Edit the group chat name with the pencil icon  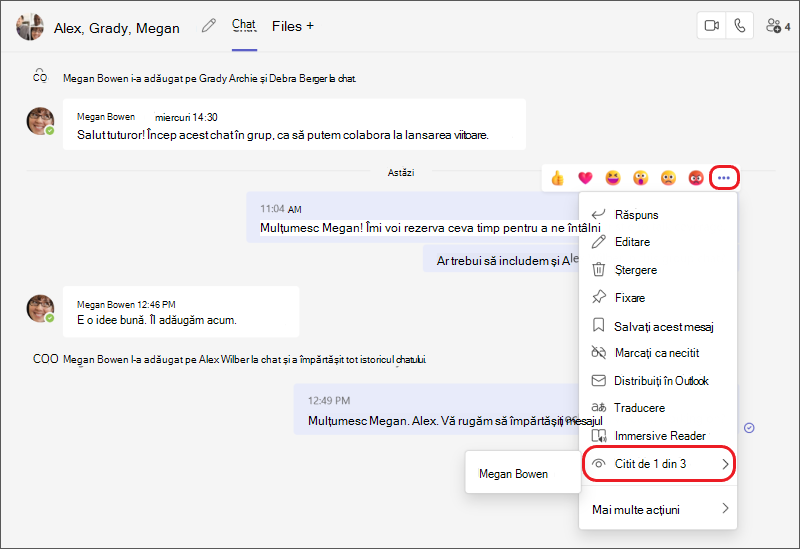click(x=208, y=26)
